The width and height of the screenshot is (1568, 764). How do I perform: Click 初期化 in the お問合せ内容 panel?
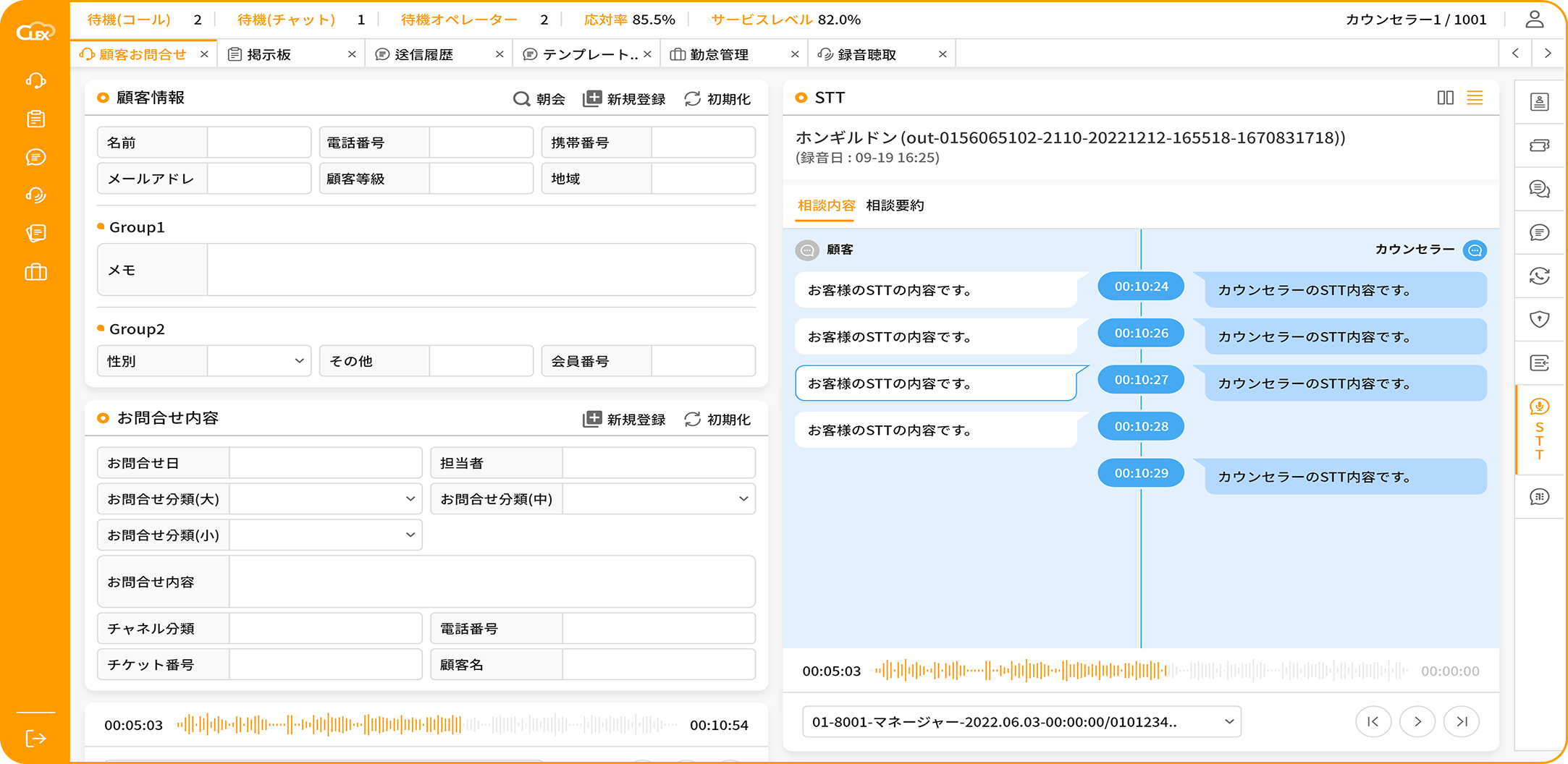coord(717,420)
